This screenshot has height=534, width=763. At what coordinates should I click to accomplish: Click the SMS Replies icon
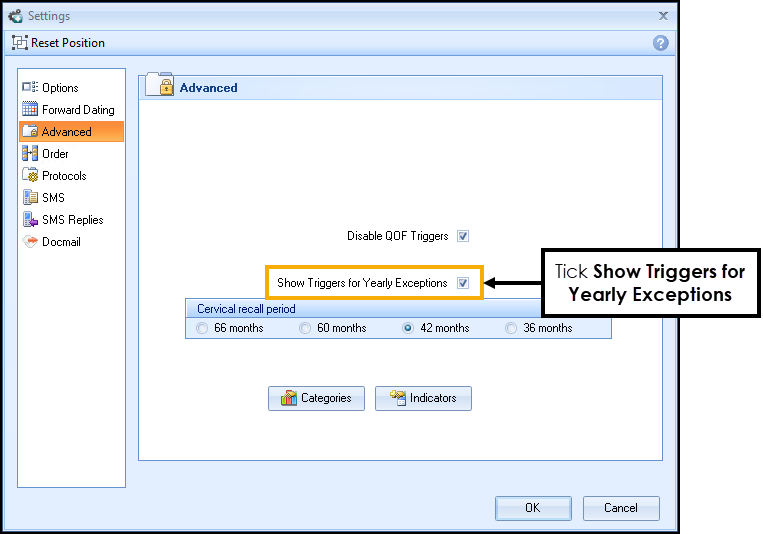(x=30, y=220)
